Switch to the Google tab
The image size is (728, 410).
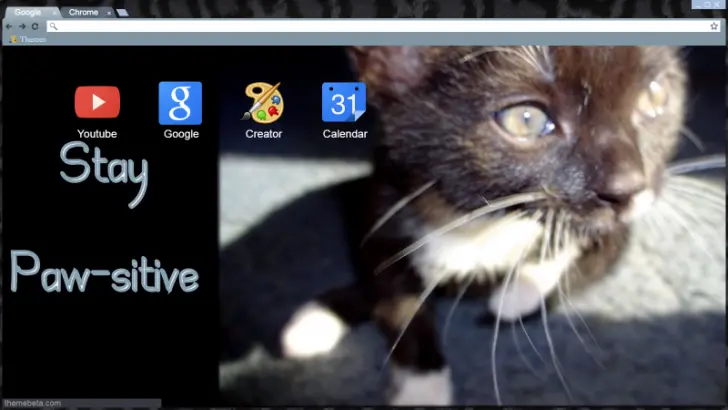[x=27, y=12]
